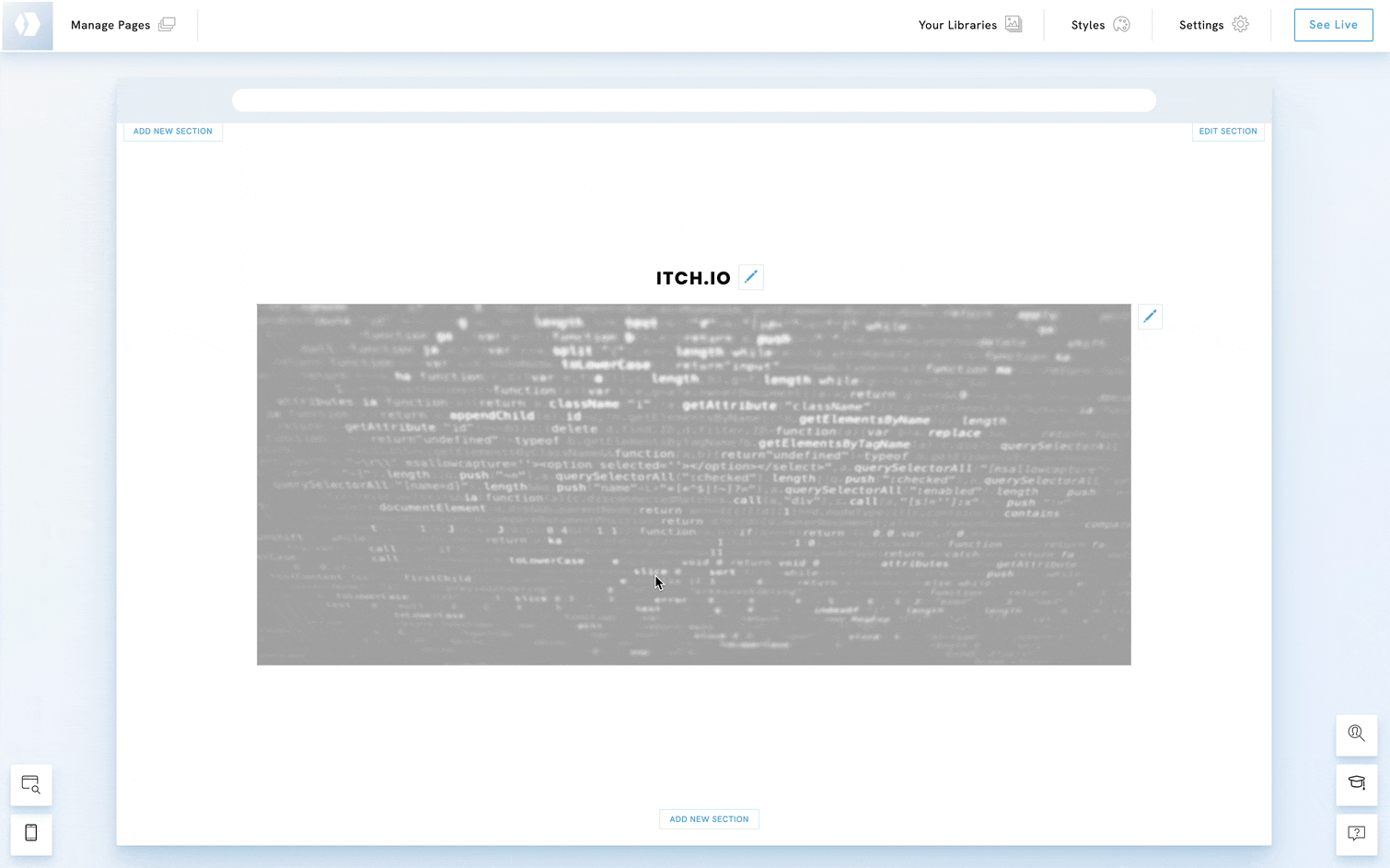The height and width of the screenshot is (868, 1390).
Task: Open the Edit Section option
Action: pos(1227,132)
